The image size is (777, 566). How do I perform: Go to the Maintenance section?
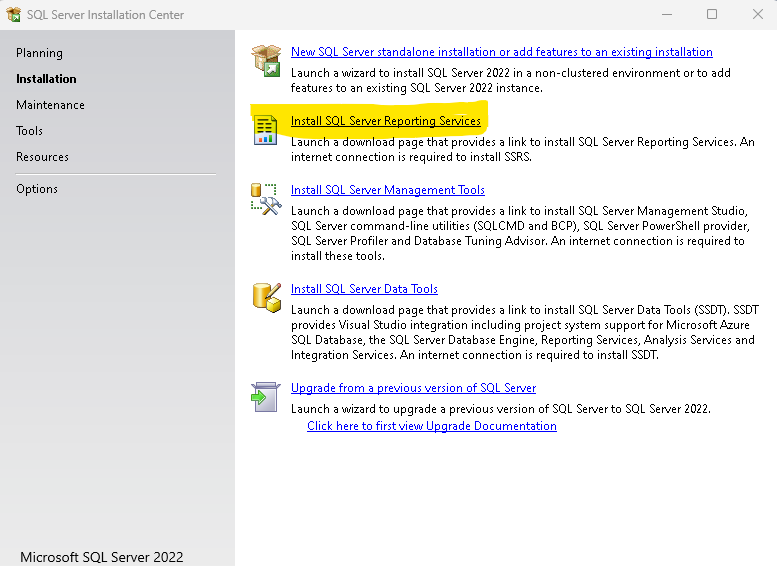(50, 105)
